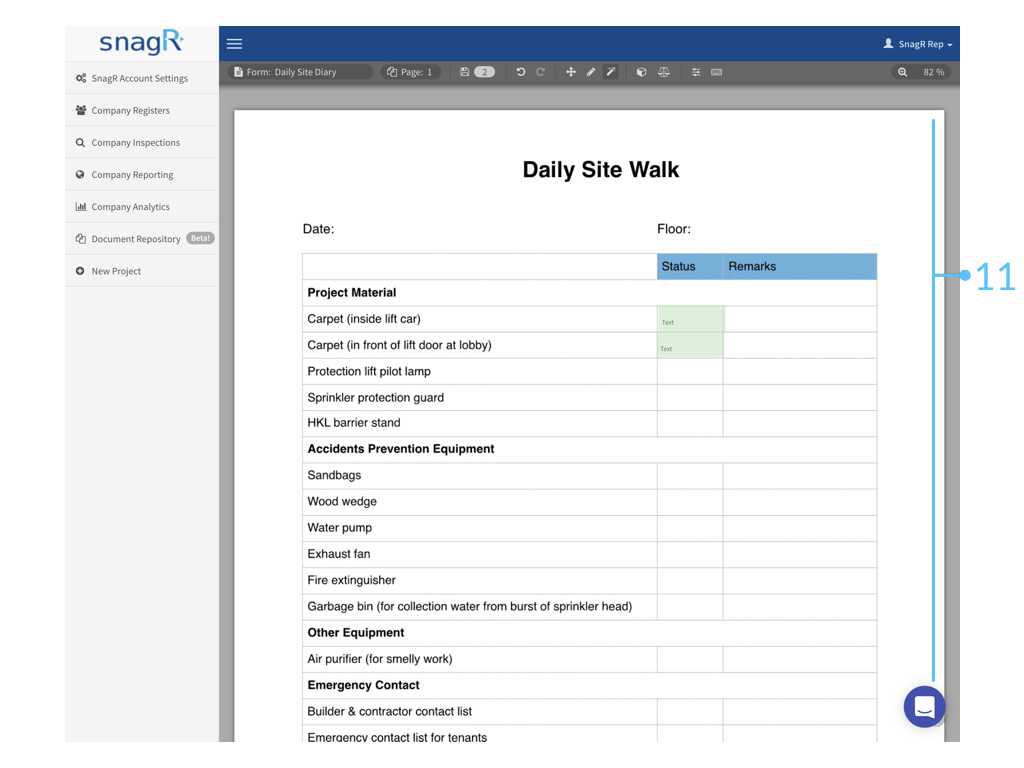The height and width of the screenshot is (768, 1024).
Task: Select the magic wand tool
Action: (x=611, y=72)
